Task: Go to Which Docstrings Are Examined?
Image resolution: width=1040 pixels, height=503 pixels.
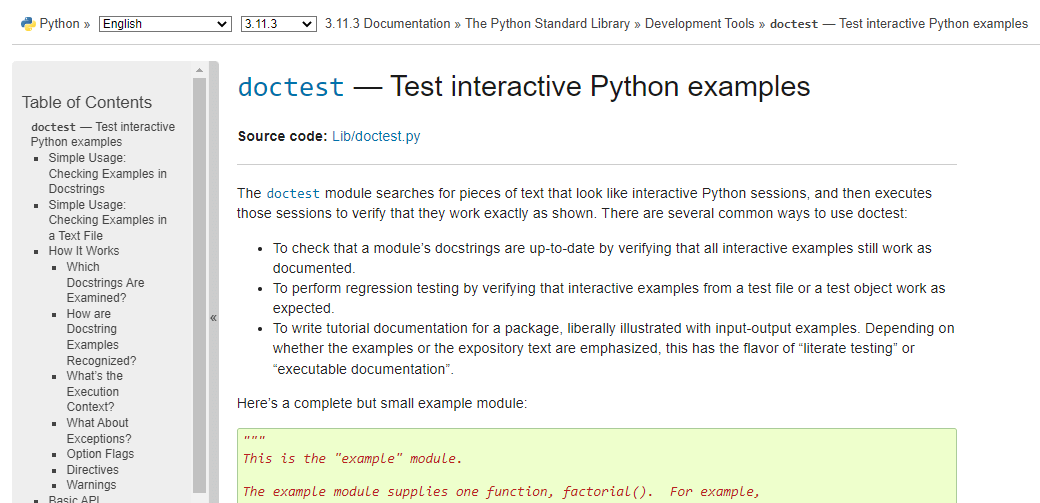Action: [105, 282]
